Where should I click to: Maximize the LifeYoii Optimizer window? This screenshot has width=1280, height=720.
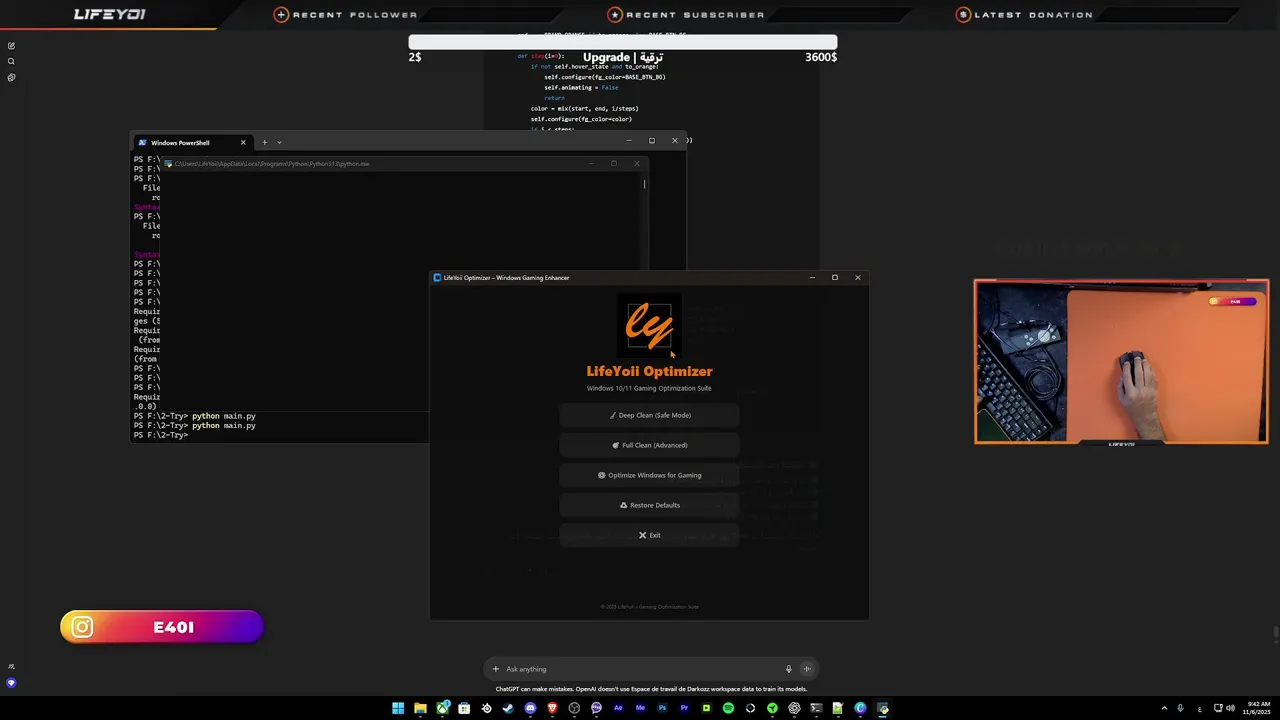coord(835,277)
